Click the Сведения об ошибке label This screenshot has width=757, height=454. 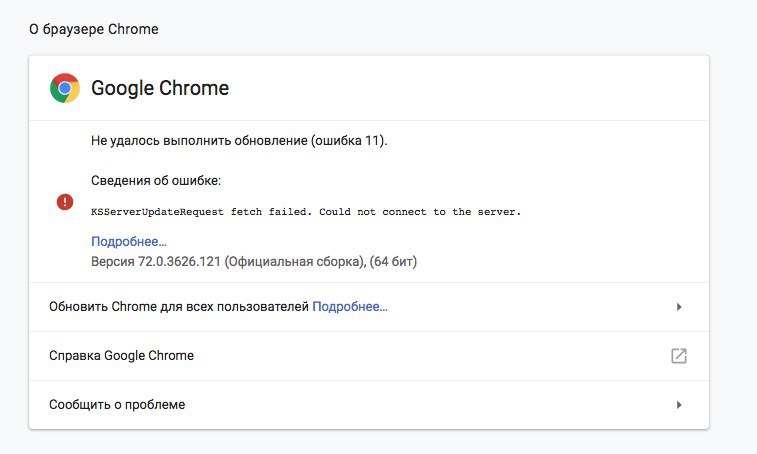156,181
